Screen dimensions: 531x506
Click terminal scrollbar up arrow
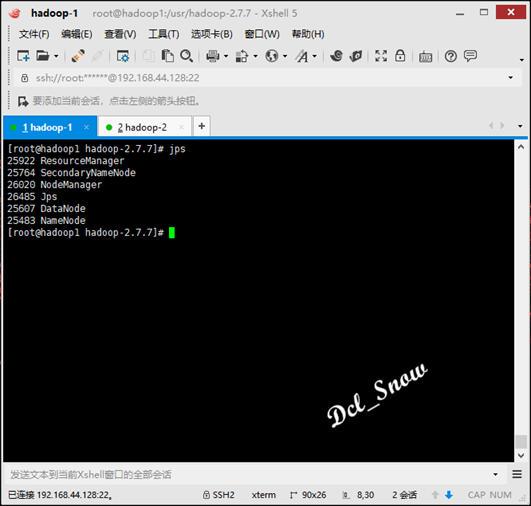click(x=521, y=147)
